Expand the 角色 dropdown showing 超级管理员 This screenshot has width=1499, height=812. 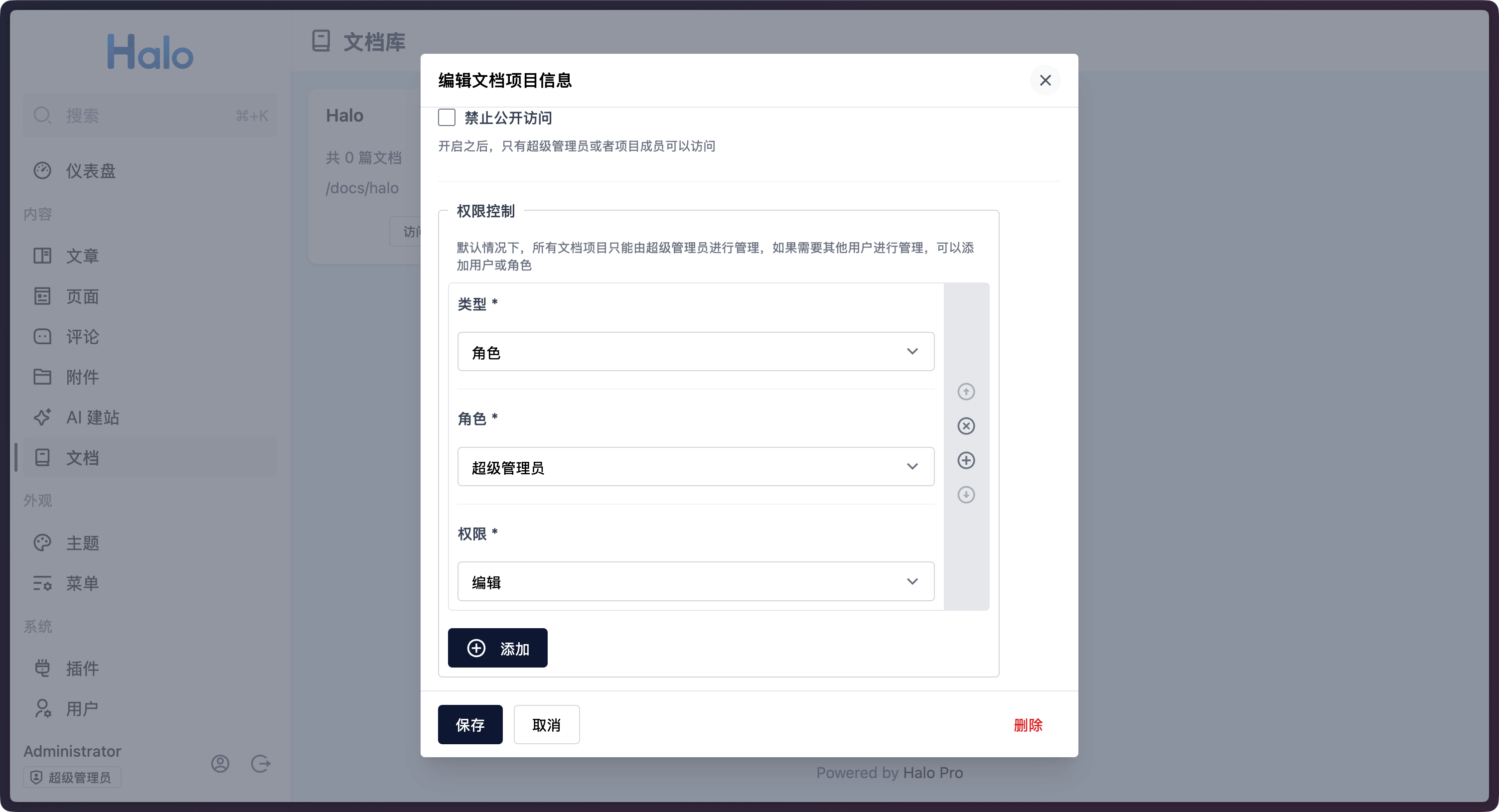[695, 466]
